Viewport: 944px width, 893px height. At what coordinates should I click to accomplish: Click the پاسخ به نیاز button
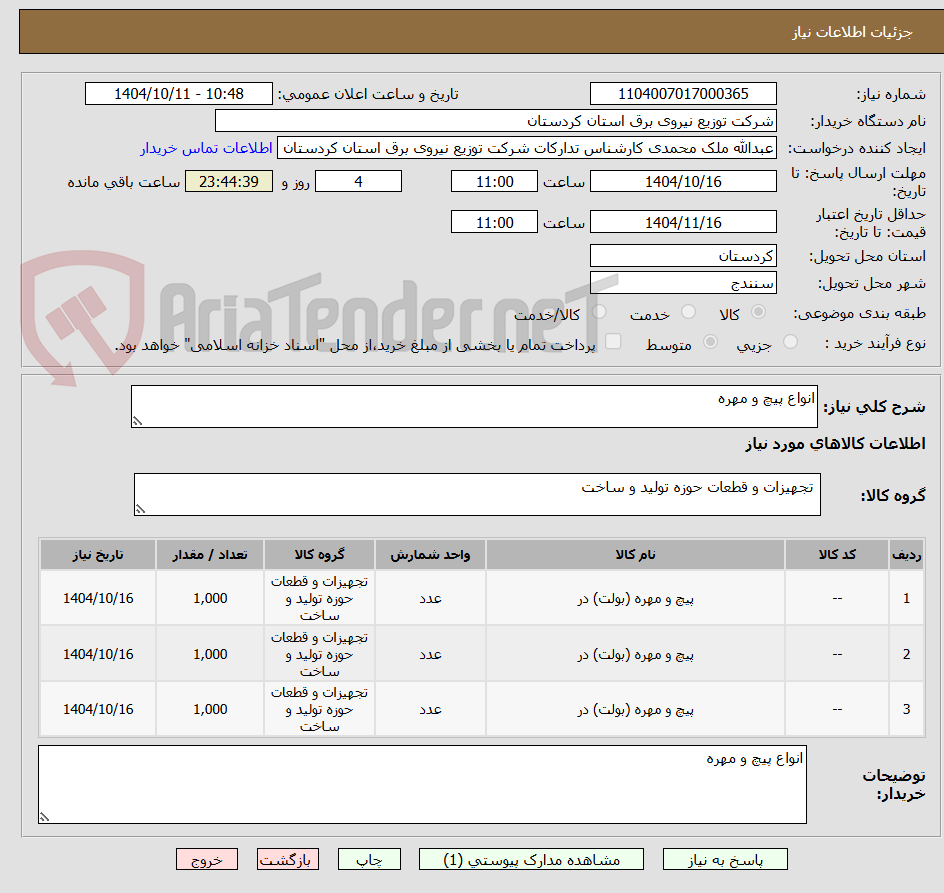[x=725, y=859]
